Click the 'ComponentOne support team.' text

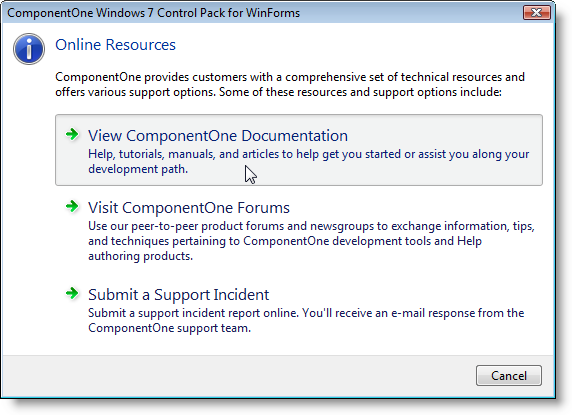(169, 328)
